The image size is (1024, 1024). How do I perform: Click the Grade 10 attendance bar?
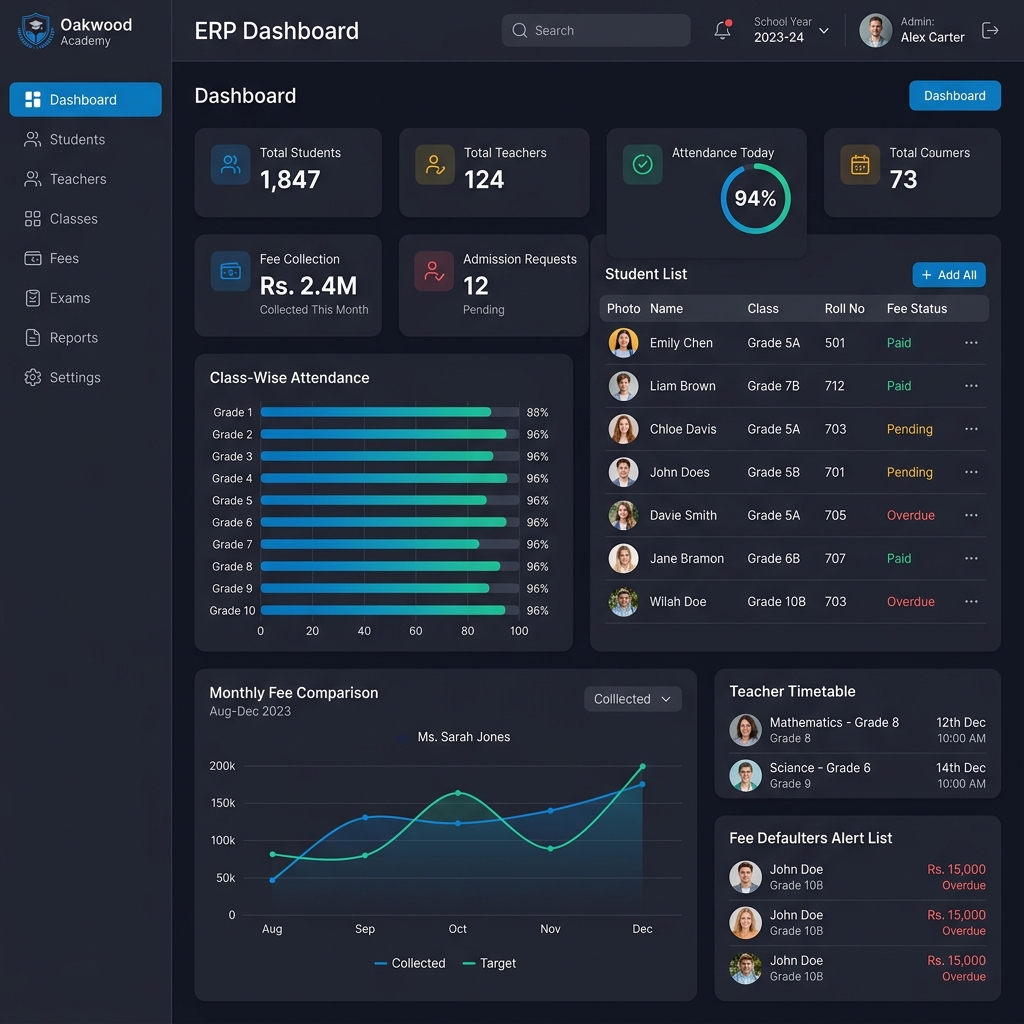(383, 611)
